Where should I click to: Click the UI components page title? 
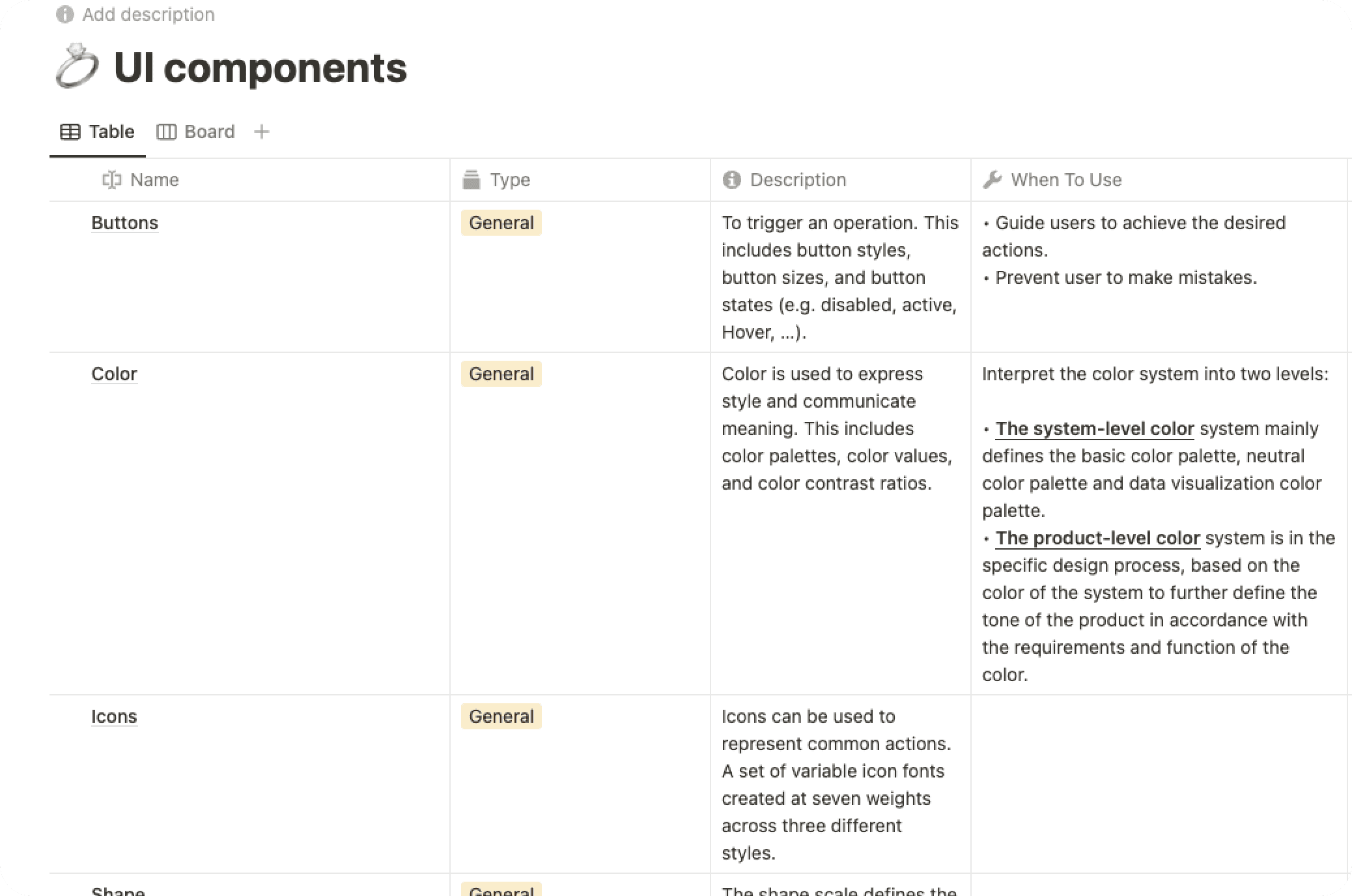pos(260,68)
